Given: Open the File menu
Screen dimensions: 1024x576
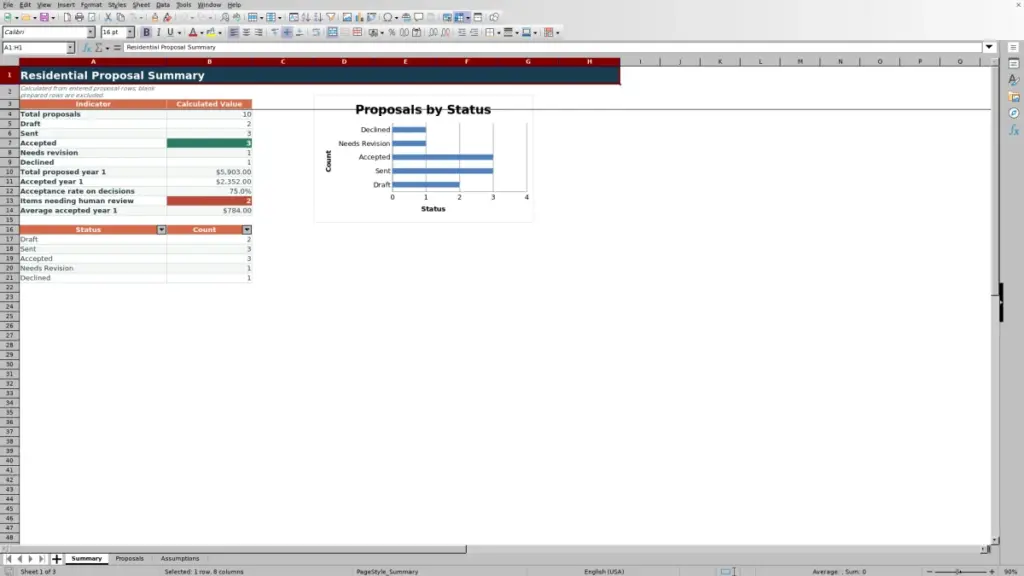Looking at the screenshot, I should [8, 5].
